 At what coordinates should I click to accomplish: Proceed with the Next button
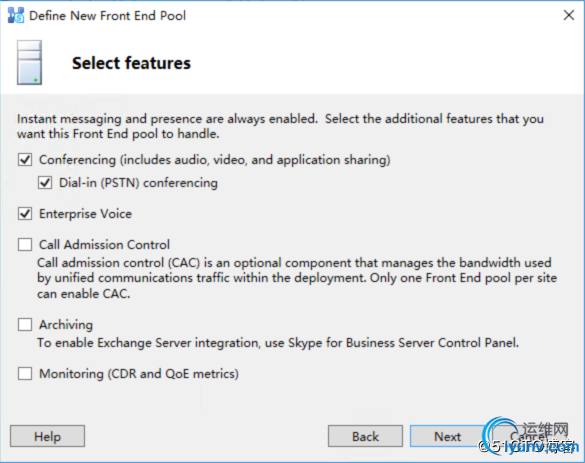(x=447, y=436)
